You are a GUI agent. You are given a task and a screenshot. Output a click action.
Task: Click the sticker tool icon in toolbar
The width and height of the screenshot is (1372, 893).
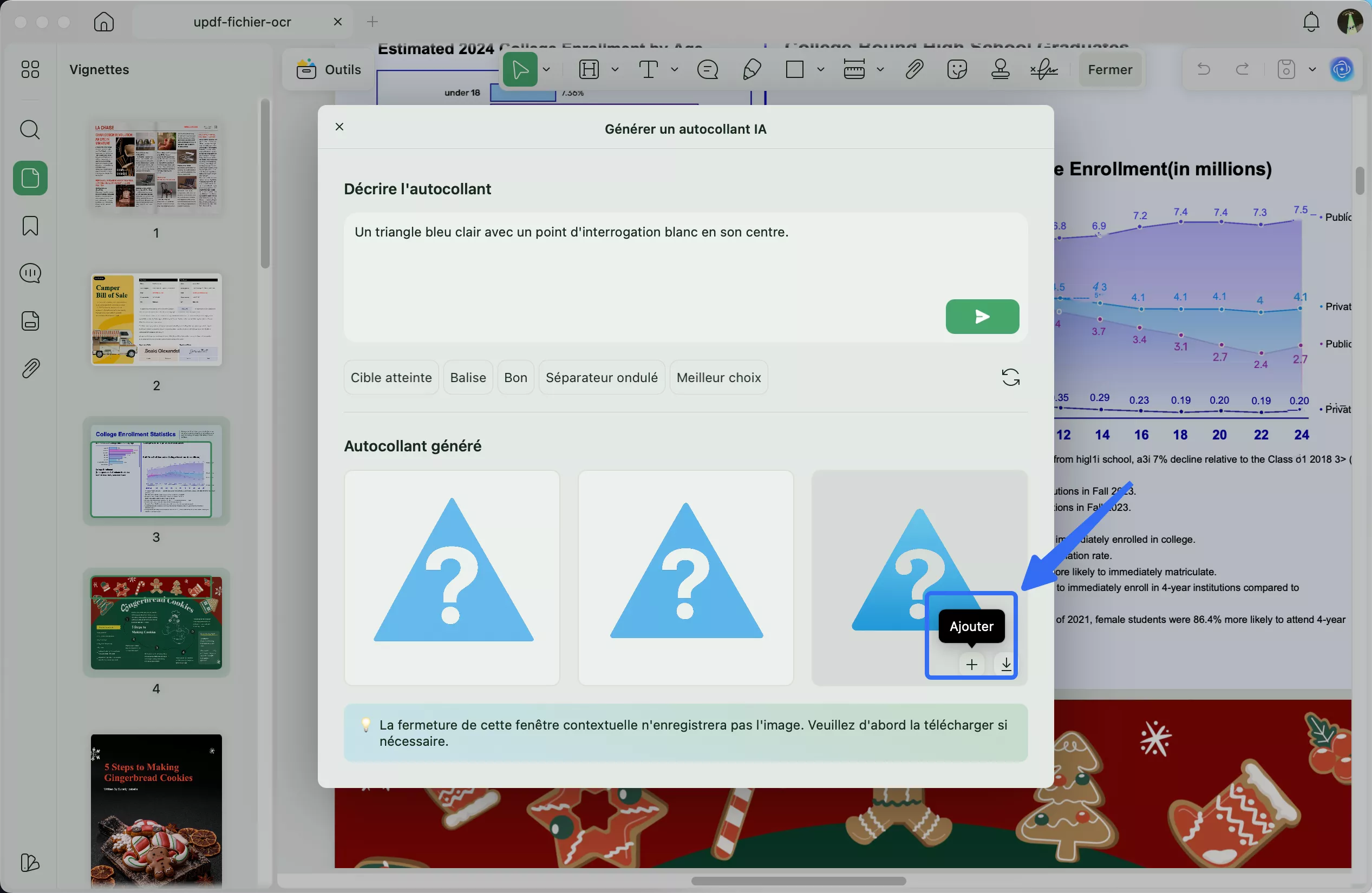pos(957,70)
